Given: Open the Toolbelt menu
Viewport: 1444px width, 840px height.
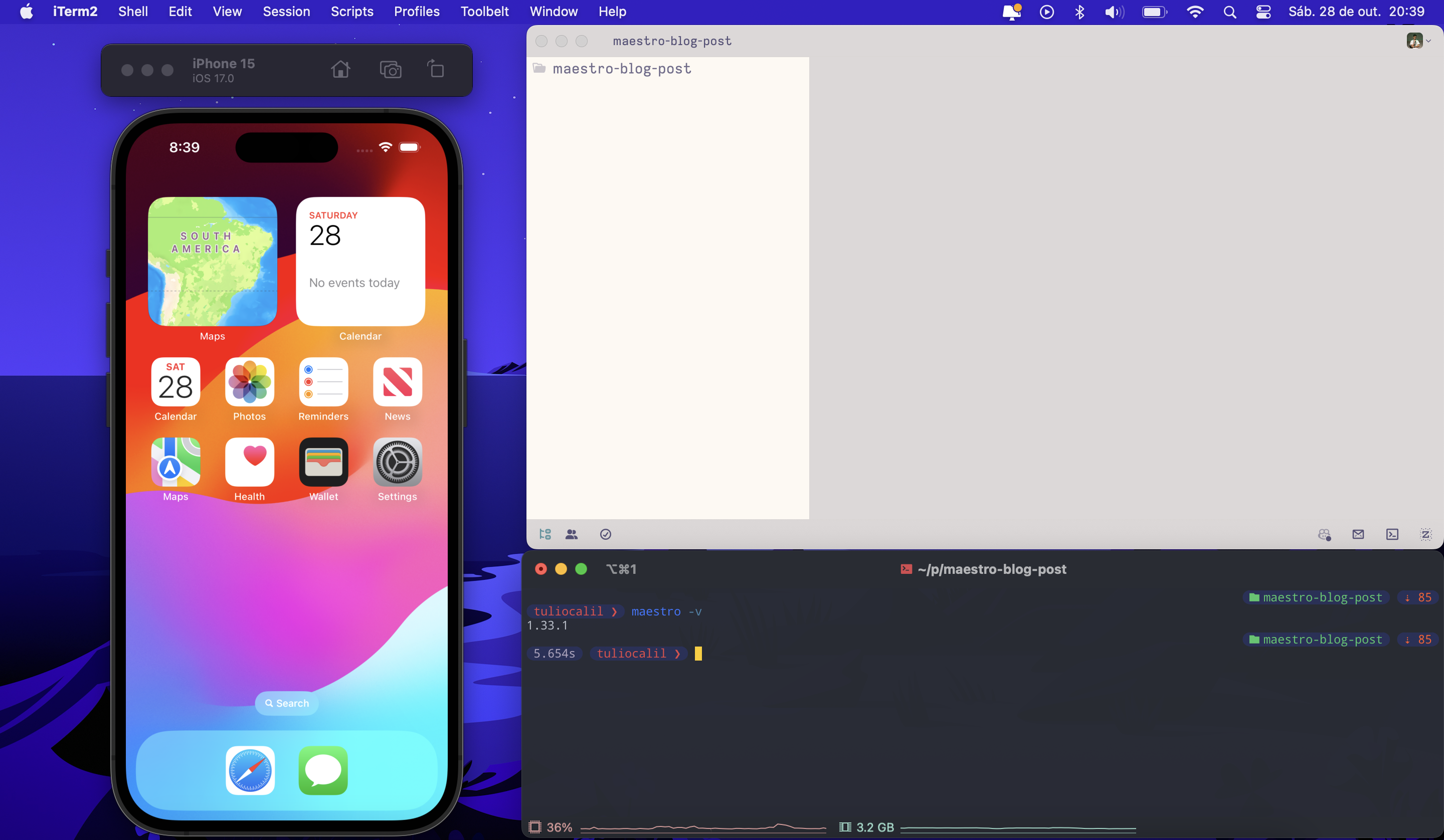Looking at the screenshot, I should click(x=485, y=12).
